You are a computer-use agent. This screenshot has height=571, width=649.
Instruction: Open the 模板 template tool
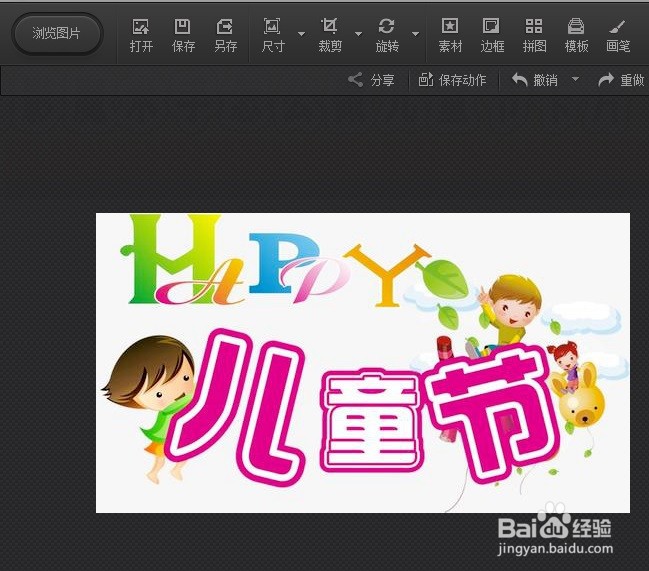576,36
